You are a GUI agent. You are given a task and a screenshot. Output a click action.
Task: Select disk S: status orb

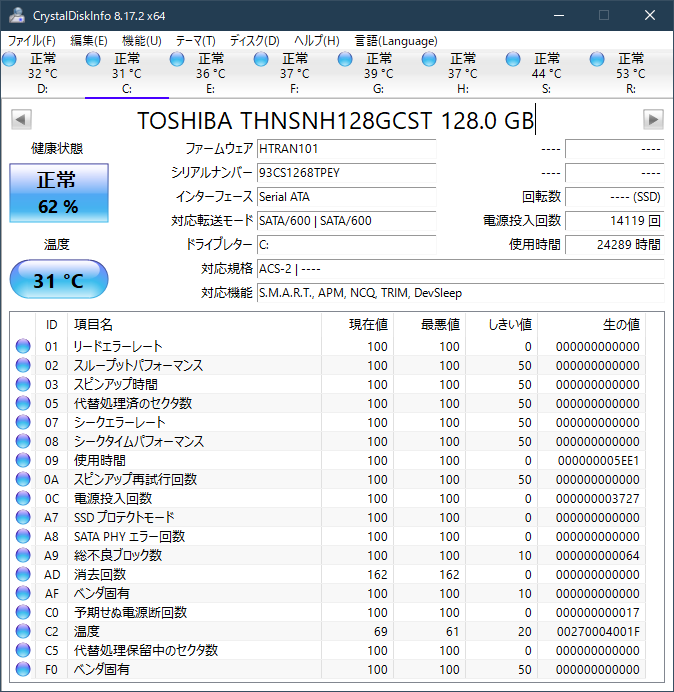(513, 59)
